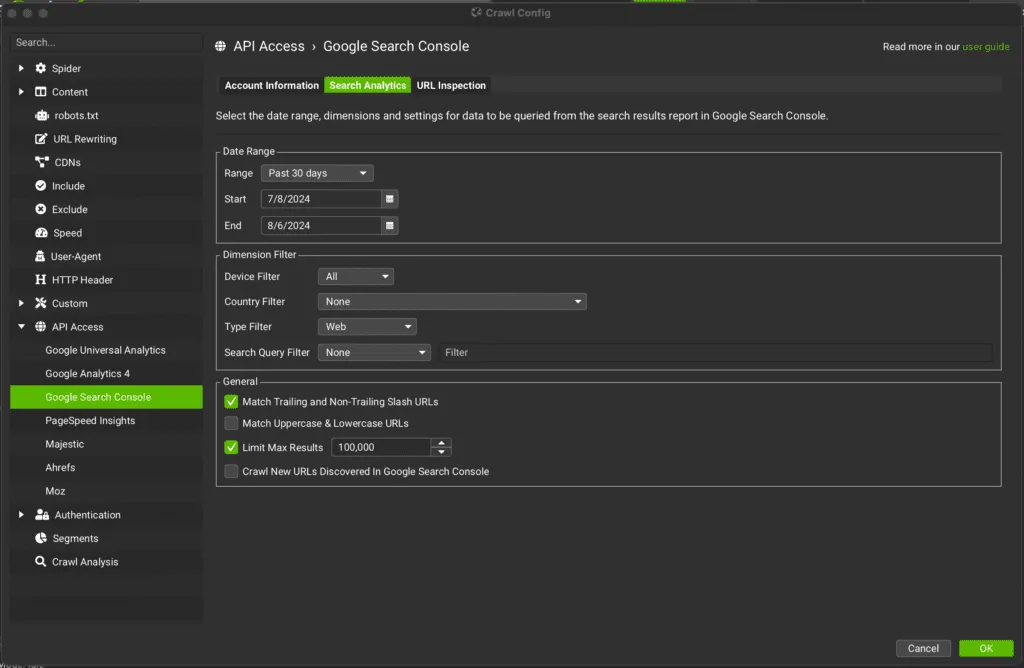Screen dimensions: 1024x668
Task: Open the Start date calendar picker
Action: [389, 199]
